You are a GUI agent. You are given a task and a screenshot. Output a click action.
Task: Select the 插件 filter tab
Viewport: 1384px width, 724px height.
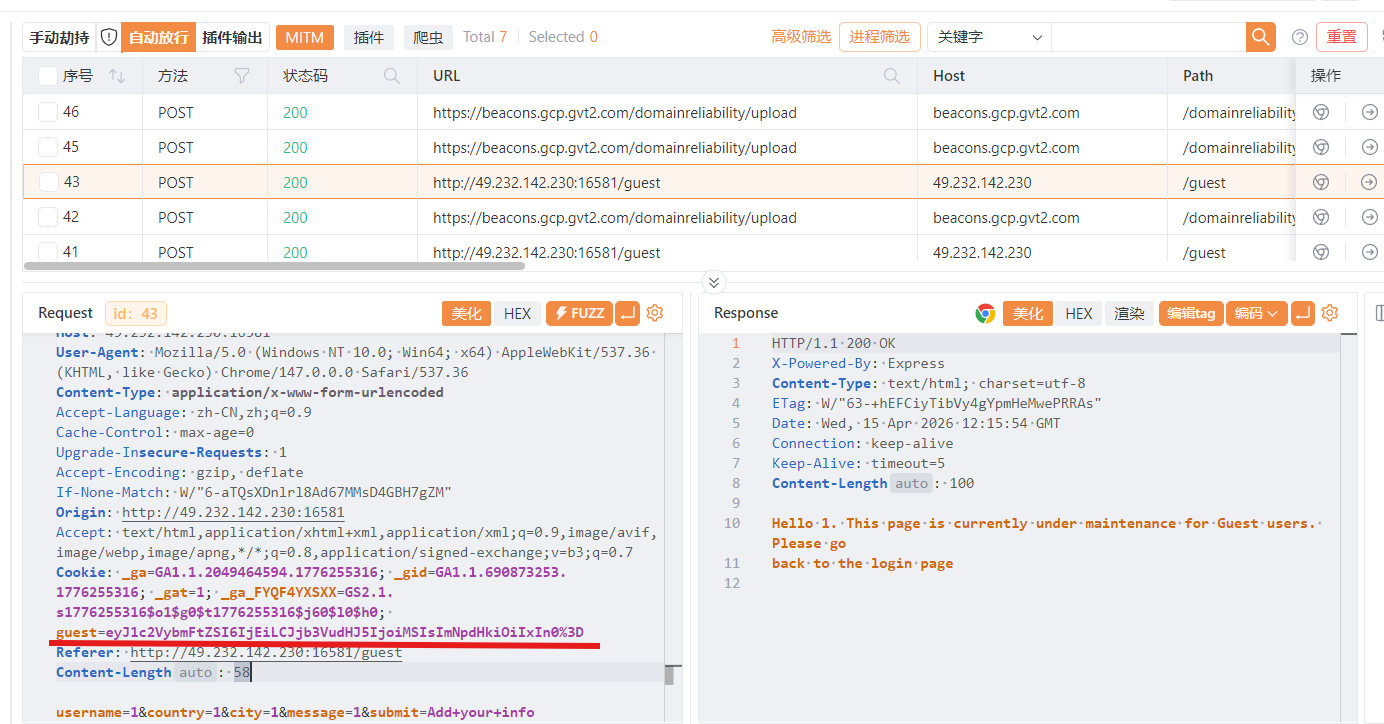click(369, 37)
